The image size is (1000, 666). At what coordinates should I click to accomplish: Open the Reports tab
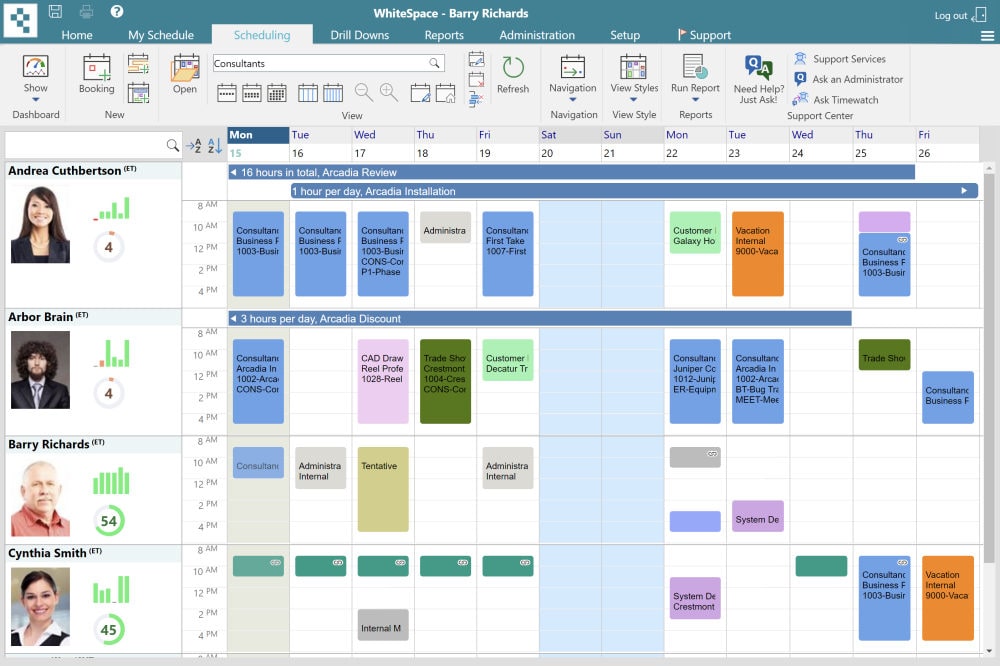pyautogui.click(x=444, y=35)
